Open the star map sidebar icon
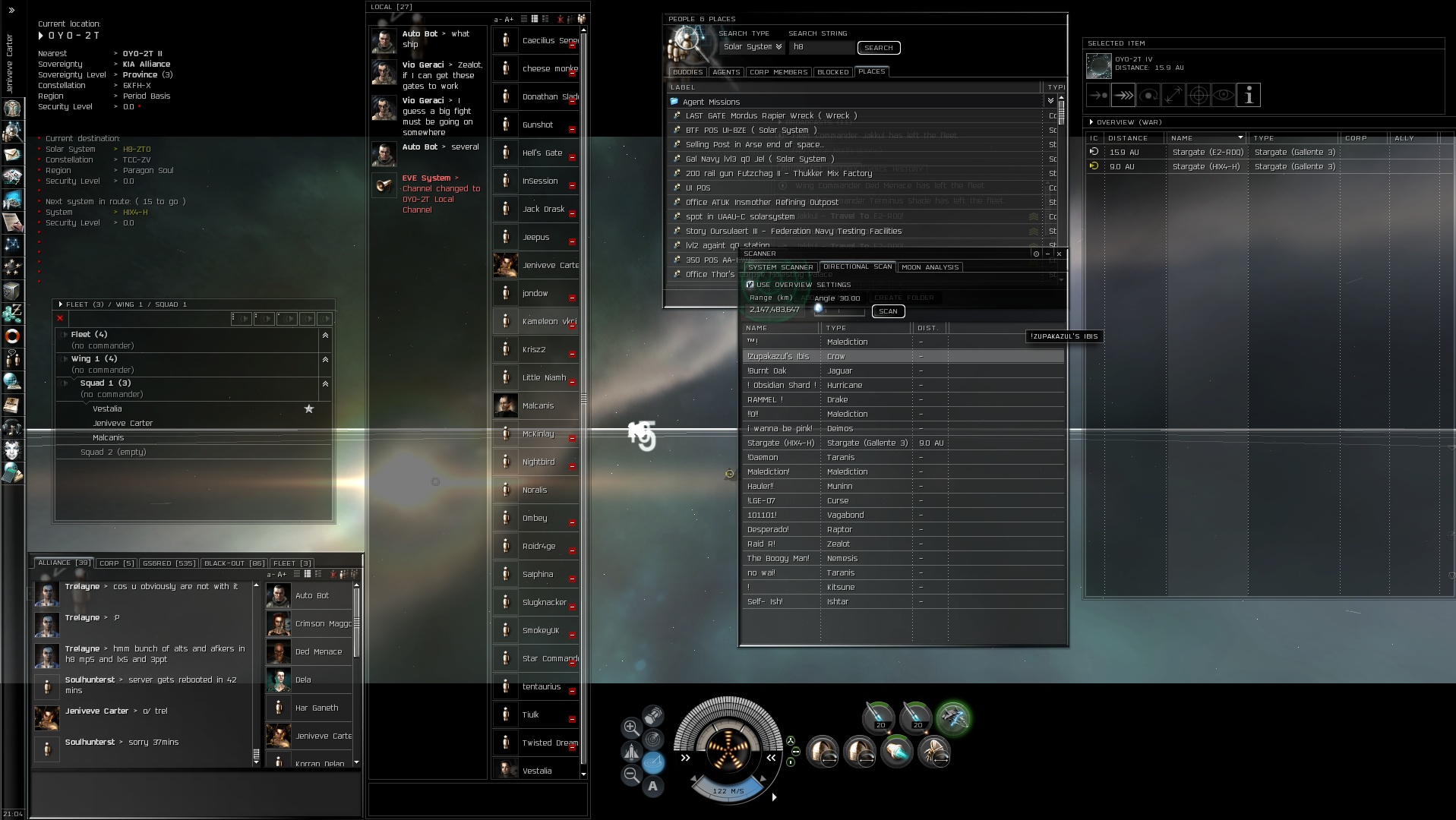Image resolution: width=1456 pixels, height=820 pixels. (x=12, y=244)
